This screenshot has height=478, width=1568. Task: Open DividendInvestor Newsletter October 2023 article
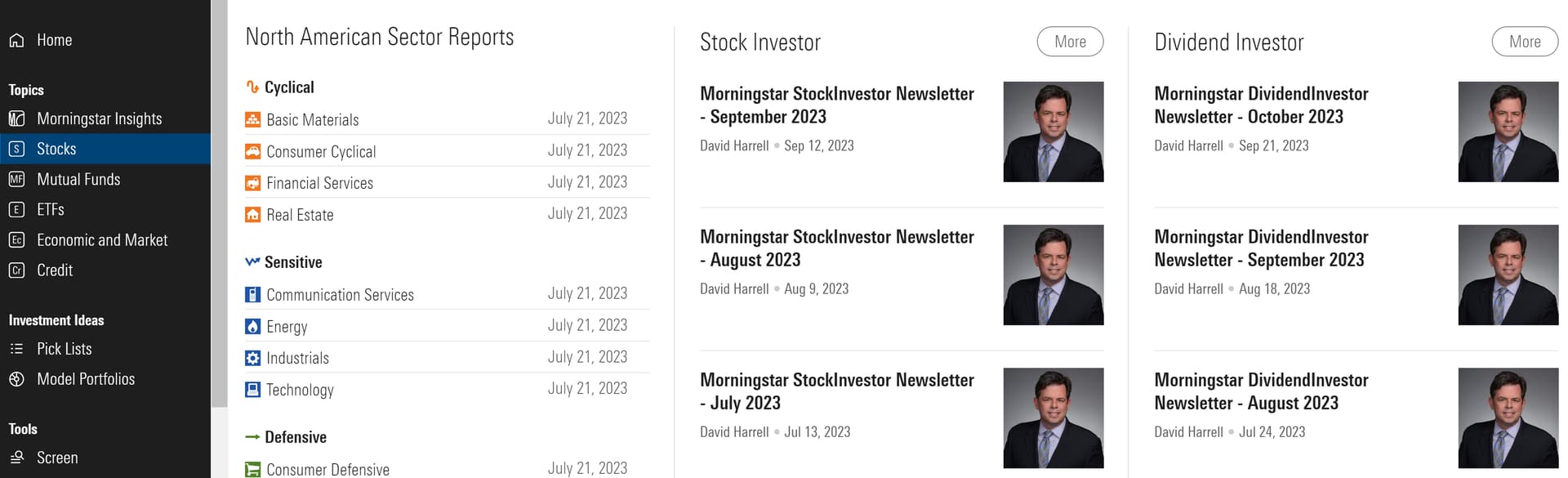click(x=1262, y=105)
